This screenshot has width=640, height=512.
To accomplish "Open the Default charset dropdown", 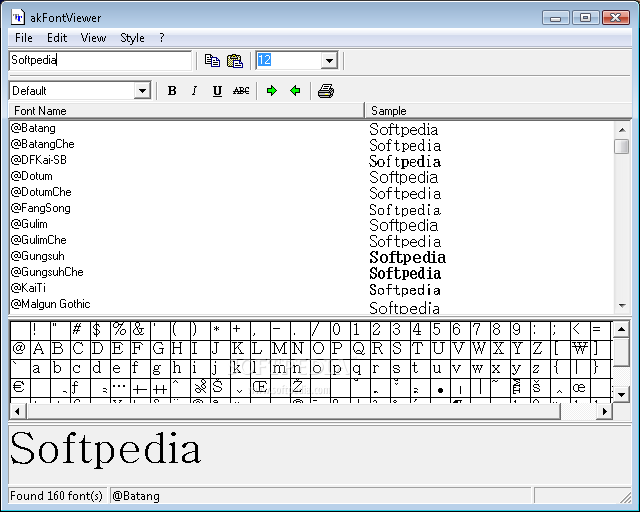I will click(142, 91).
